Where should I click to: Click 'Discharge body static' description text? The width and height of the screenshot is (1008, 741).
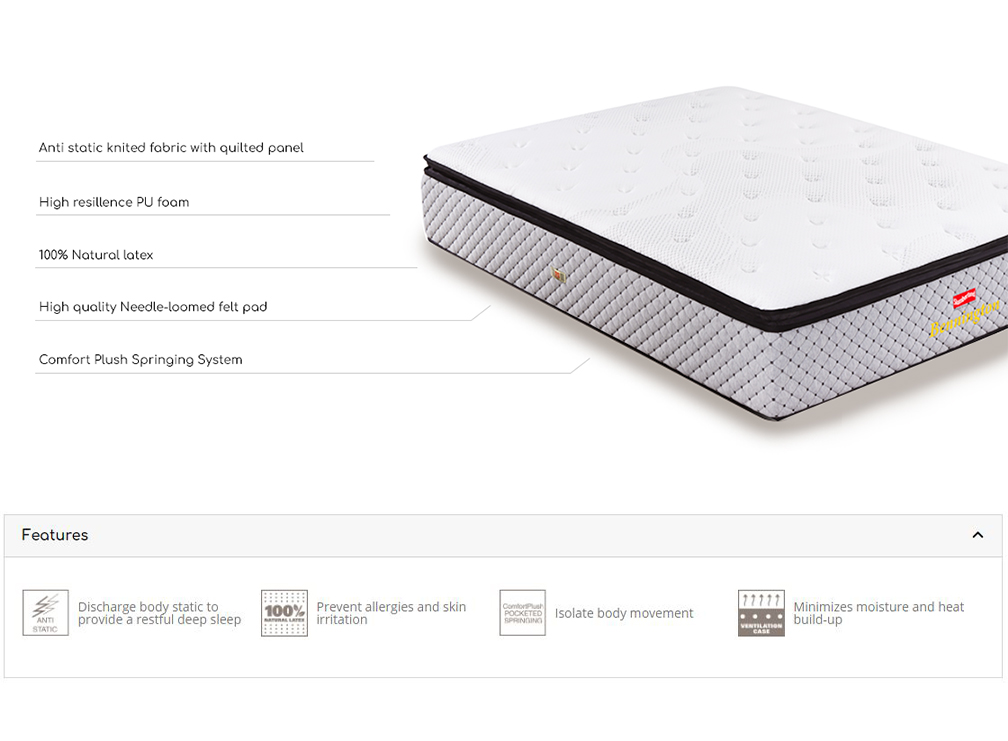coord(159,613)
